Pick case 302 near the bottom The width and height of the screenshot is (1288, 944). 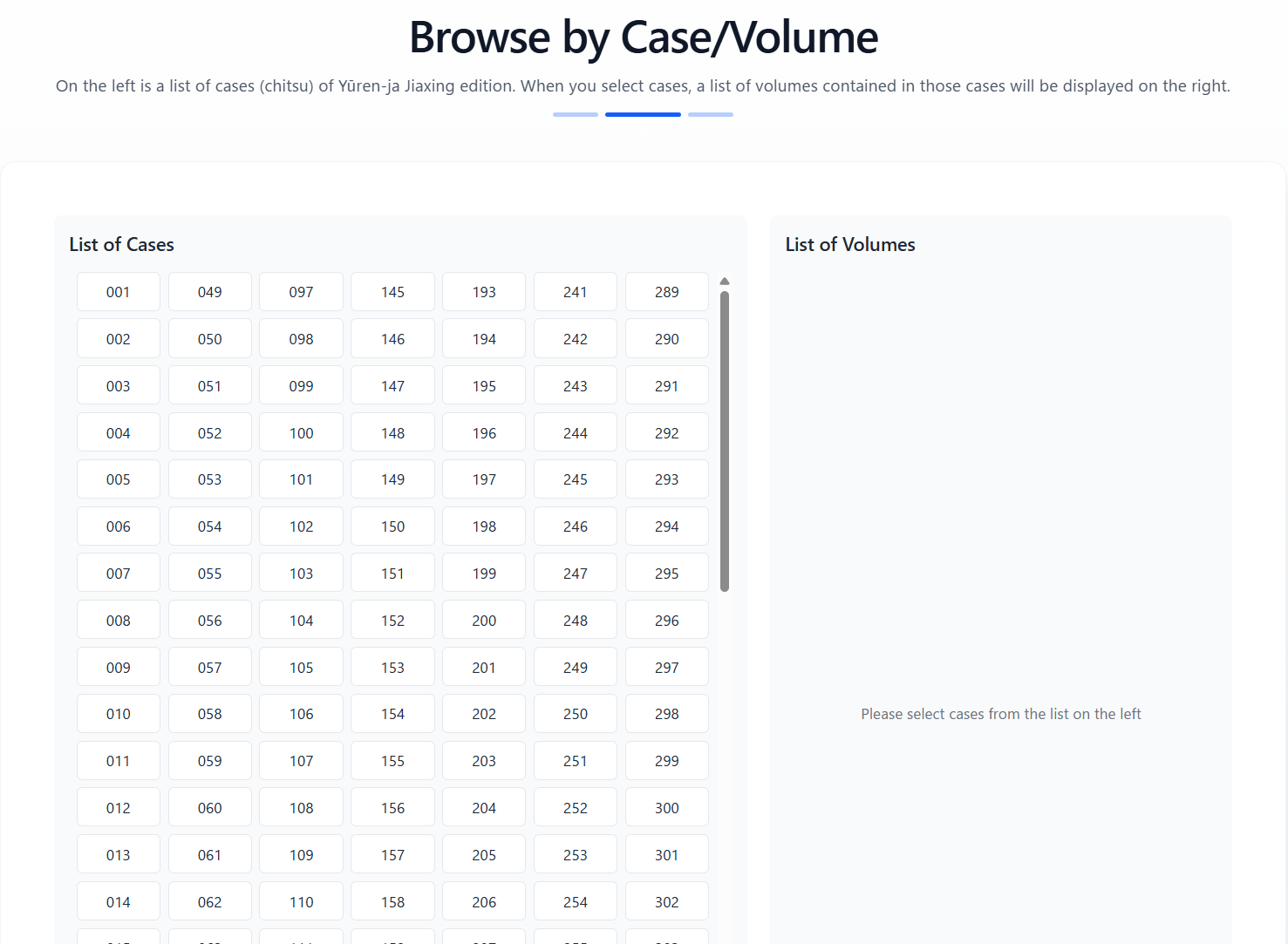click(666, 900)
